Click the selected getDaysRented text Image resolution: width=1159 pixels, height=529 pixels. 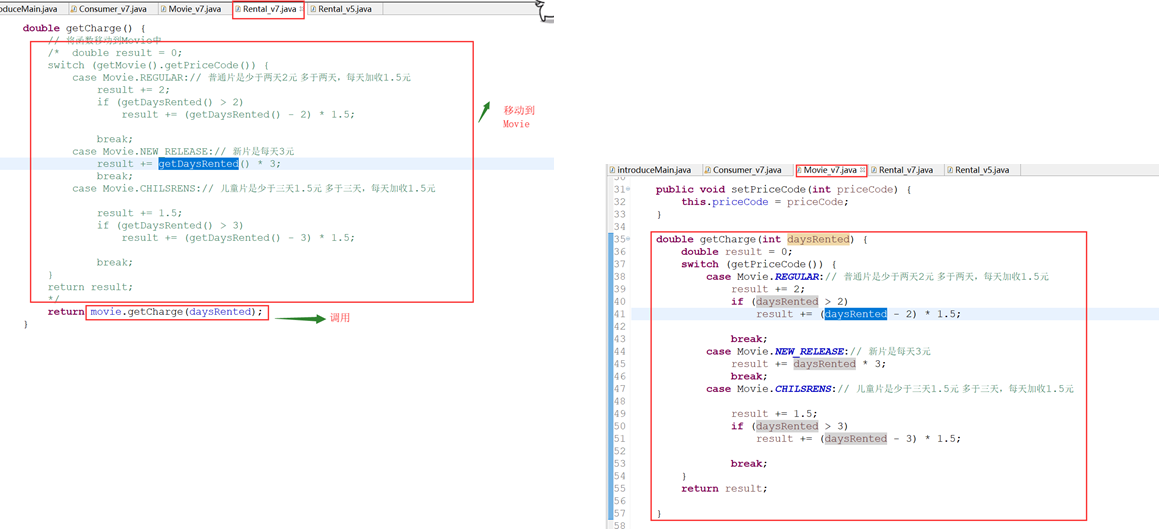[x=198, y=164]
